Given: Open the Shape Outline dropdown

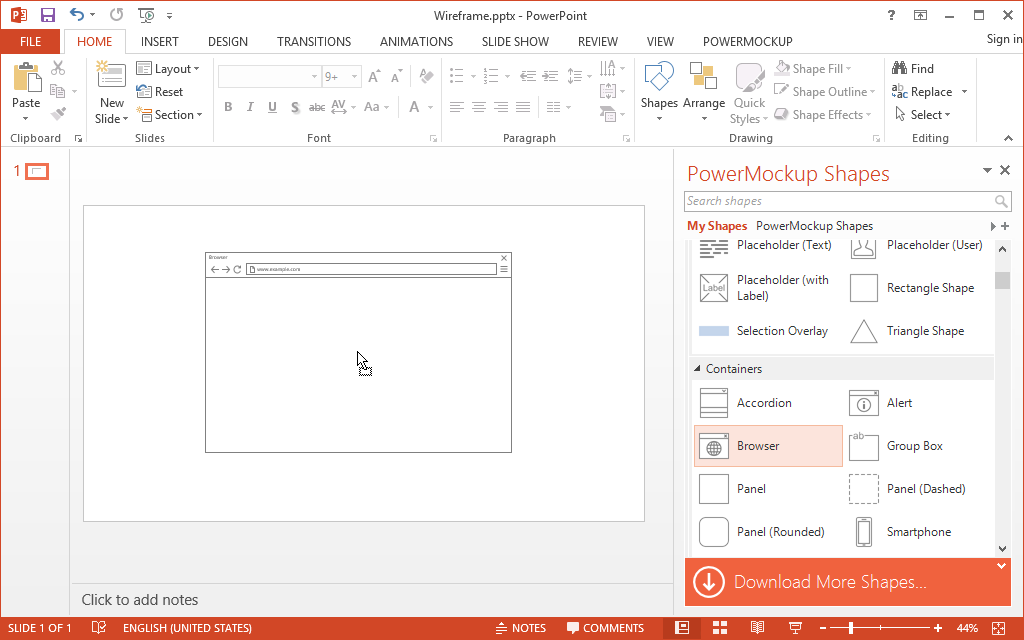Looking at the screenshot, I should point(824,92).
